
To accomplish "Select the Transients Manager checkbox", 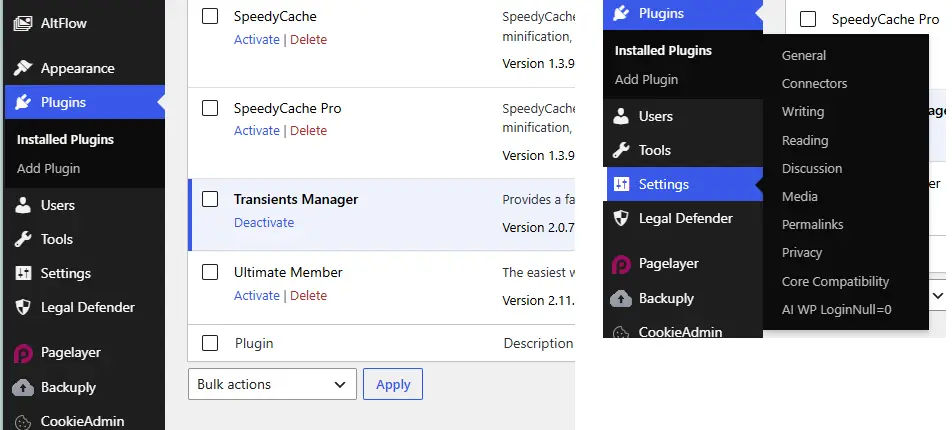I will click(x=210, y=199).
